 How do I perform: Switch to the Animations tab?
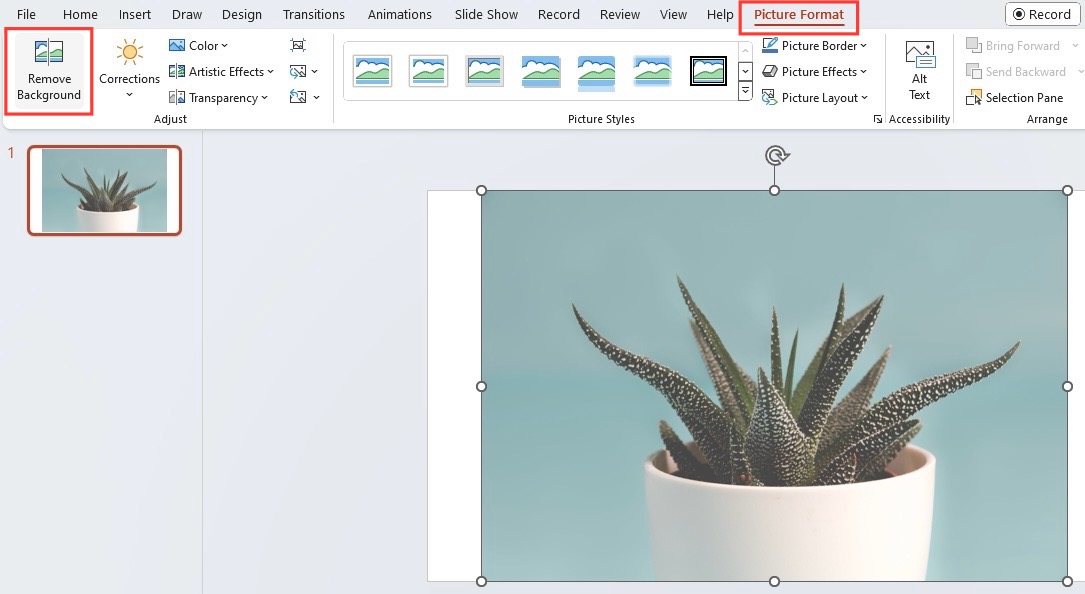pyautogui.click(x=399, y=14)
